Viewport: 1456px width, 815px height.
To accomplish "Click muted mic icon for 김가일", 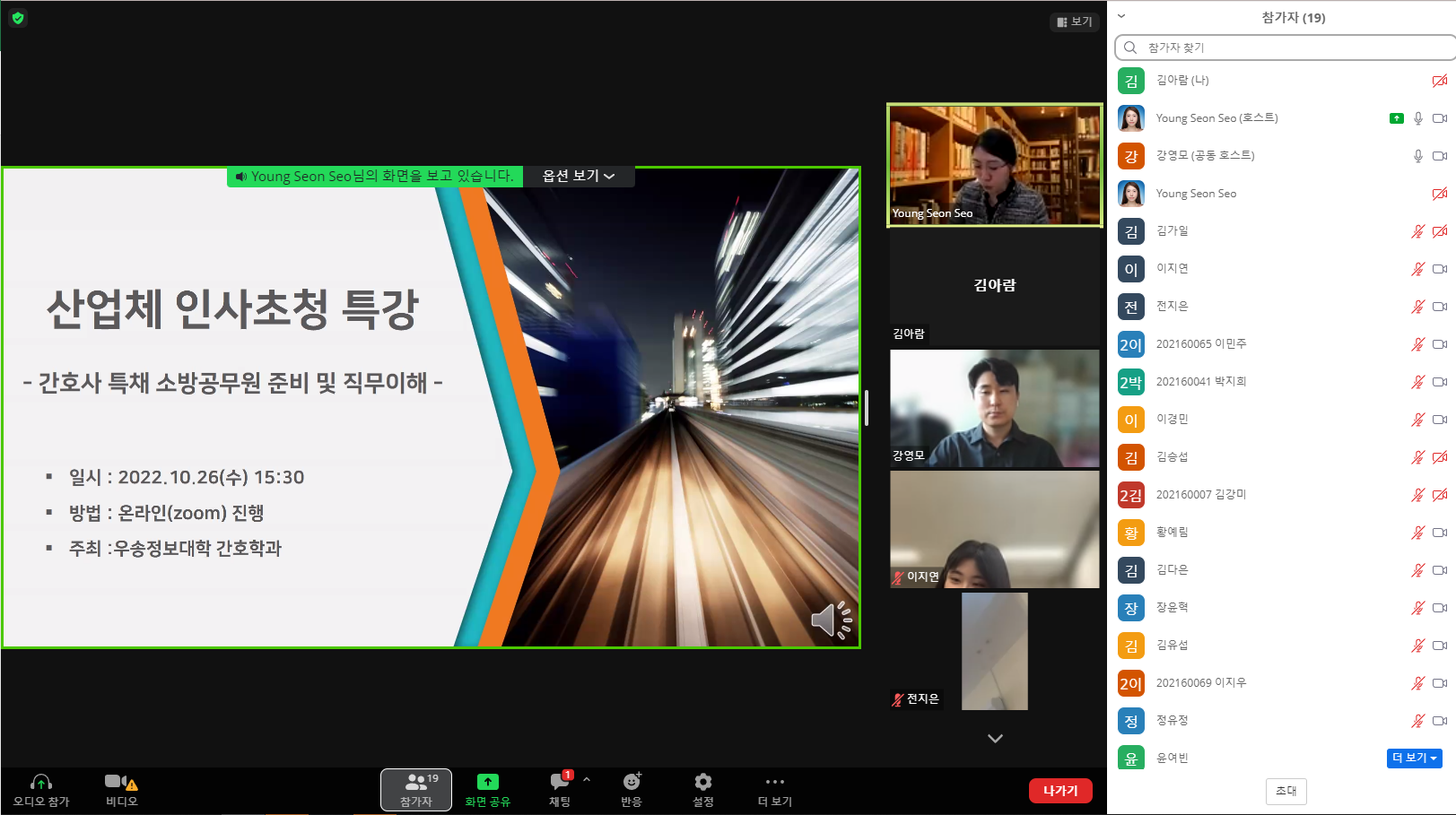I will (1418, 231).
